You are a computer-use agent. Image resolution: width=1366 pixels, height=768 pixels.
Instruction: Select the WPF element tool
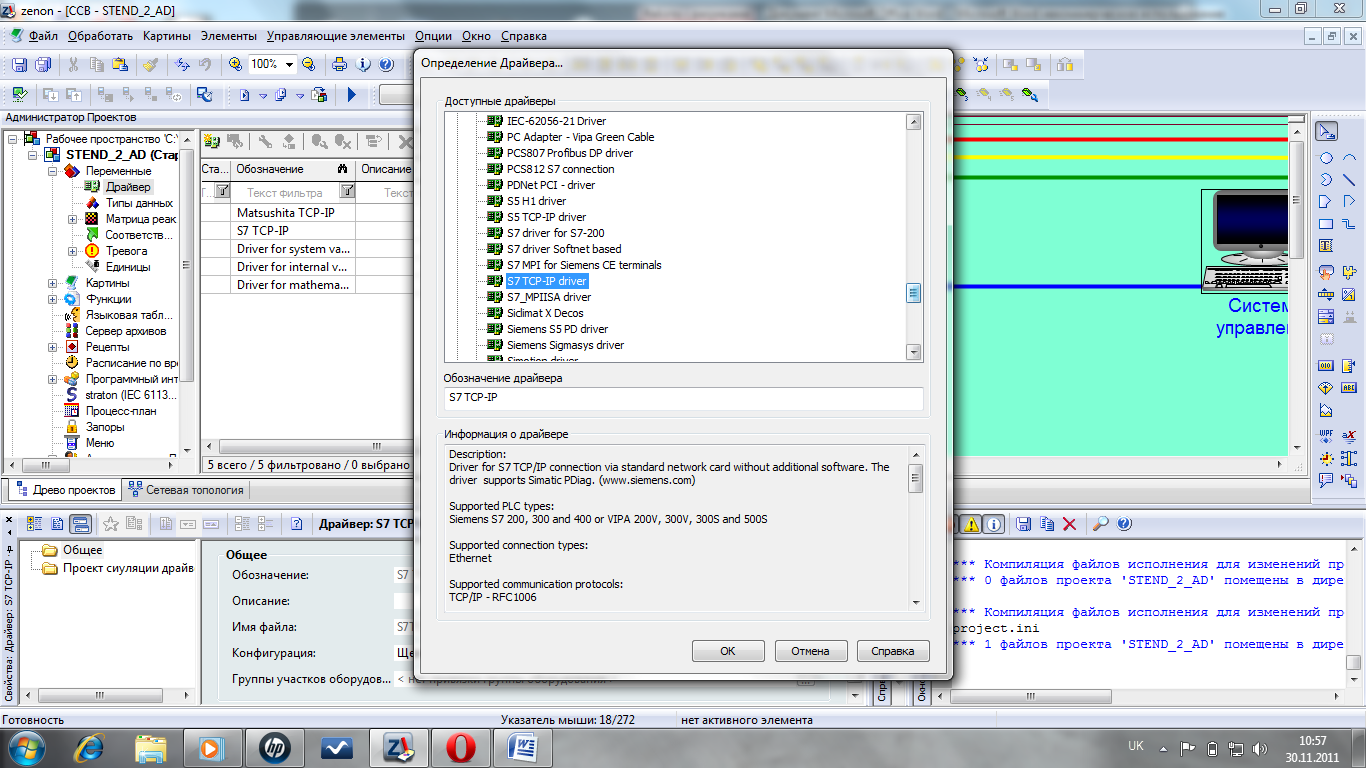pyautogui.click(x=1326, y=436)
